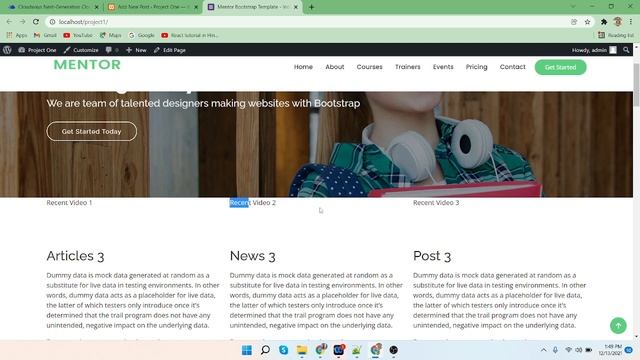Open the Google bookmark
Image resolution: width=640 pixels, height=360 pixels.
point(142,36)
